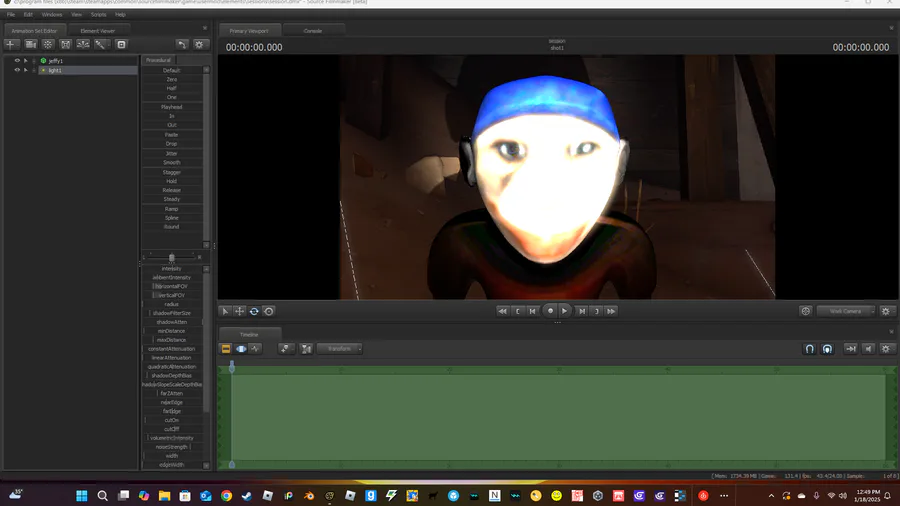Toggle the second magnet frame snap icon
The width and height of the screenshot is (900, 506).
[827, 349]
